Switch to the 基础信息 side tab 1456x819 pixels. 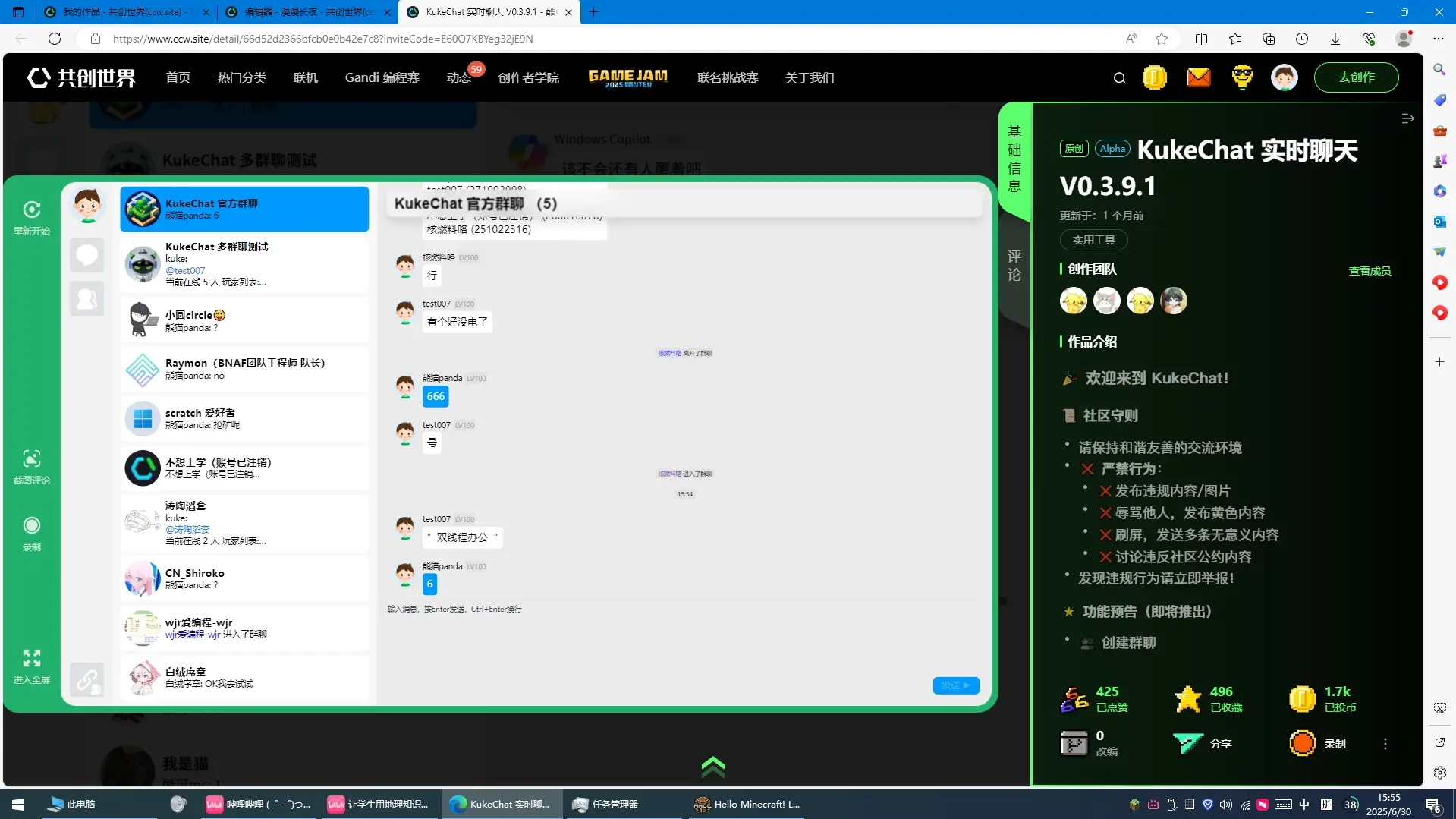coord(1014,159)
